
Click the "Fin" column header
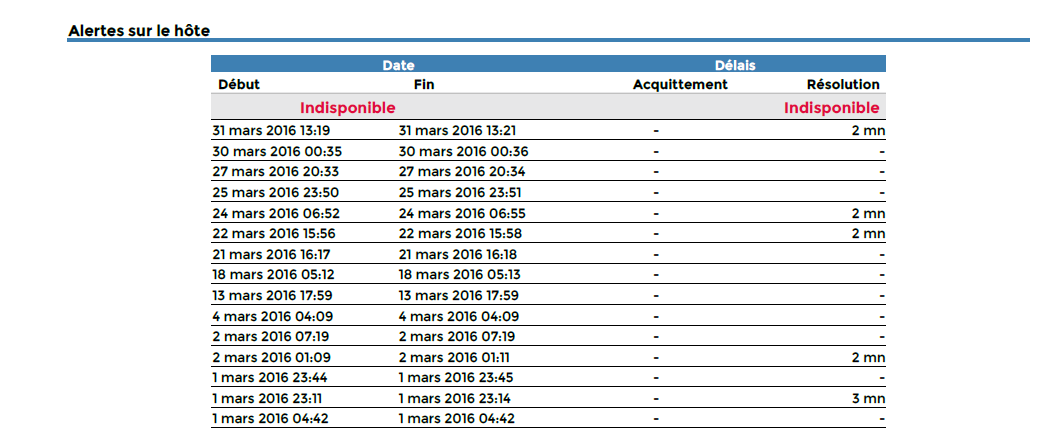(x=424, y=85)
